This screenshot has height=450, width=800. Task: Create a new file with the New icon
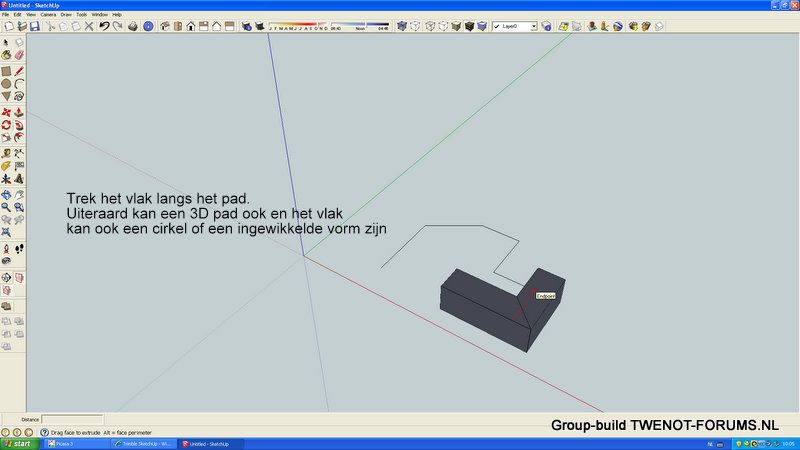point(9,26)
